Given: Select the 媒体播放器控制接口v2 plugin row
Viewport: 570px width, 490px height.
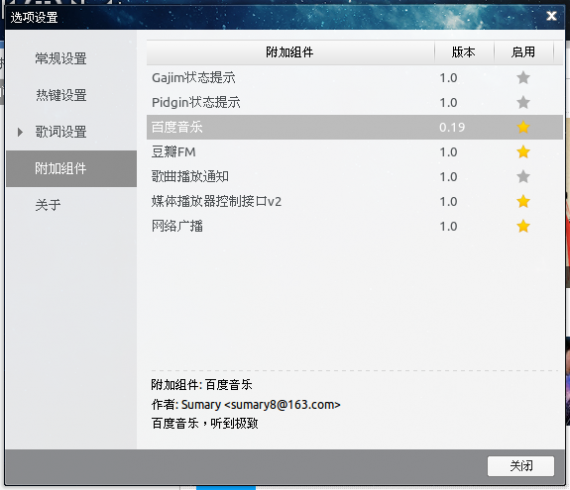Looking at the screenshot, I should pyautogui.click(x=355, y=201).
